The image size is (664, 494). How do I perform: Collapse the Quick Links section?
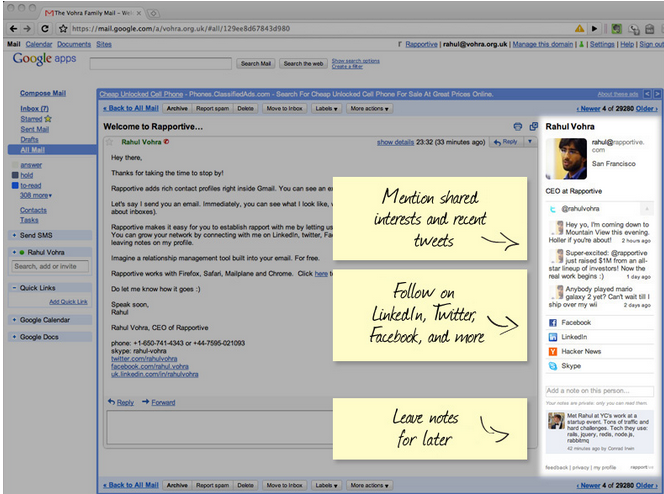[13, 288]
